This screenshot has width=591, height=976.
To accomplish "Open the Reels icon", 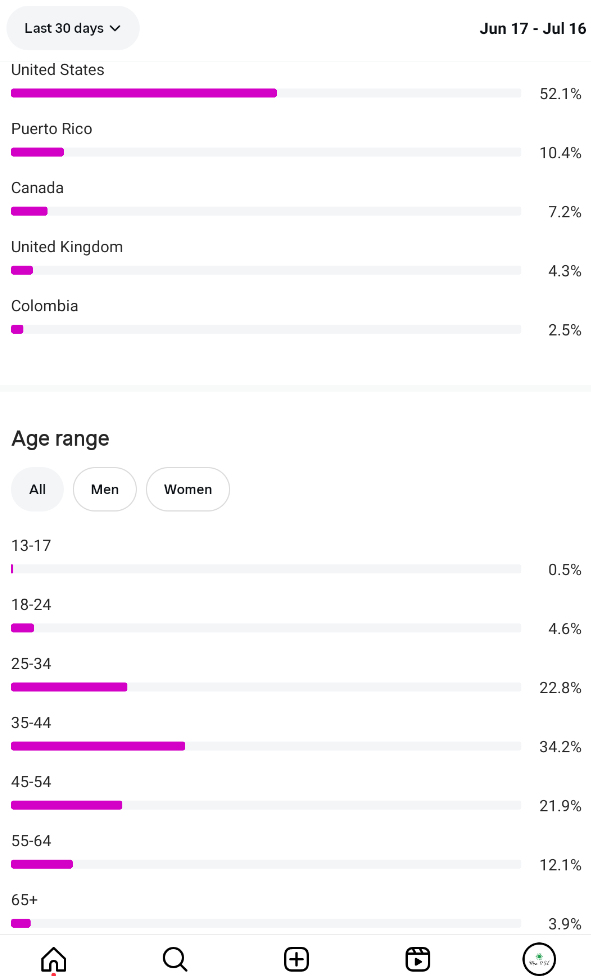I will pyautogui.click(x=417, y=959).
